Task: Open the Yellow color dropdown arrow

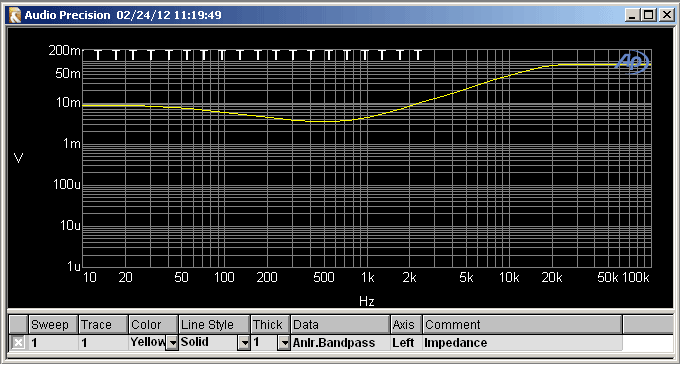Action: pyautogui.click(x=173, y=343)
